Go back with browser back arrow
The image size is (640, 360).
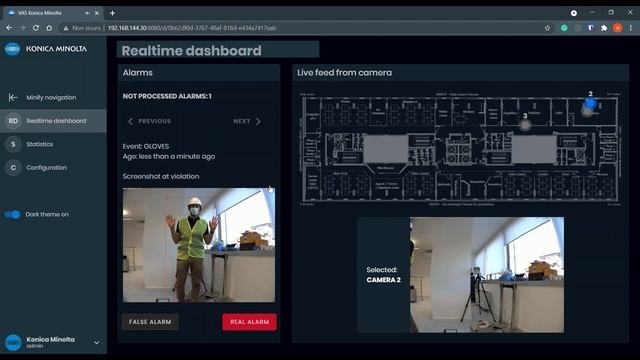[x=9, y=28]
